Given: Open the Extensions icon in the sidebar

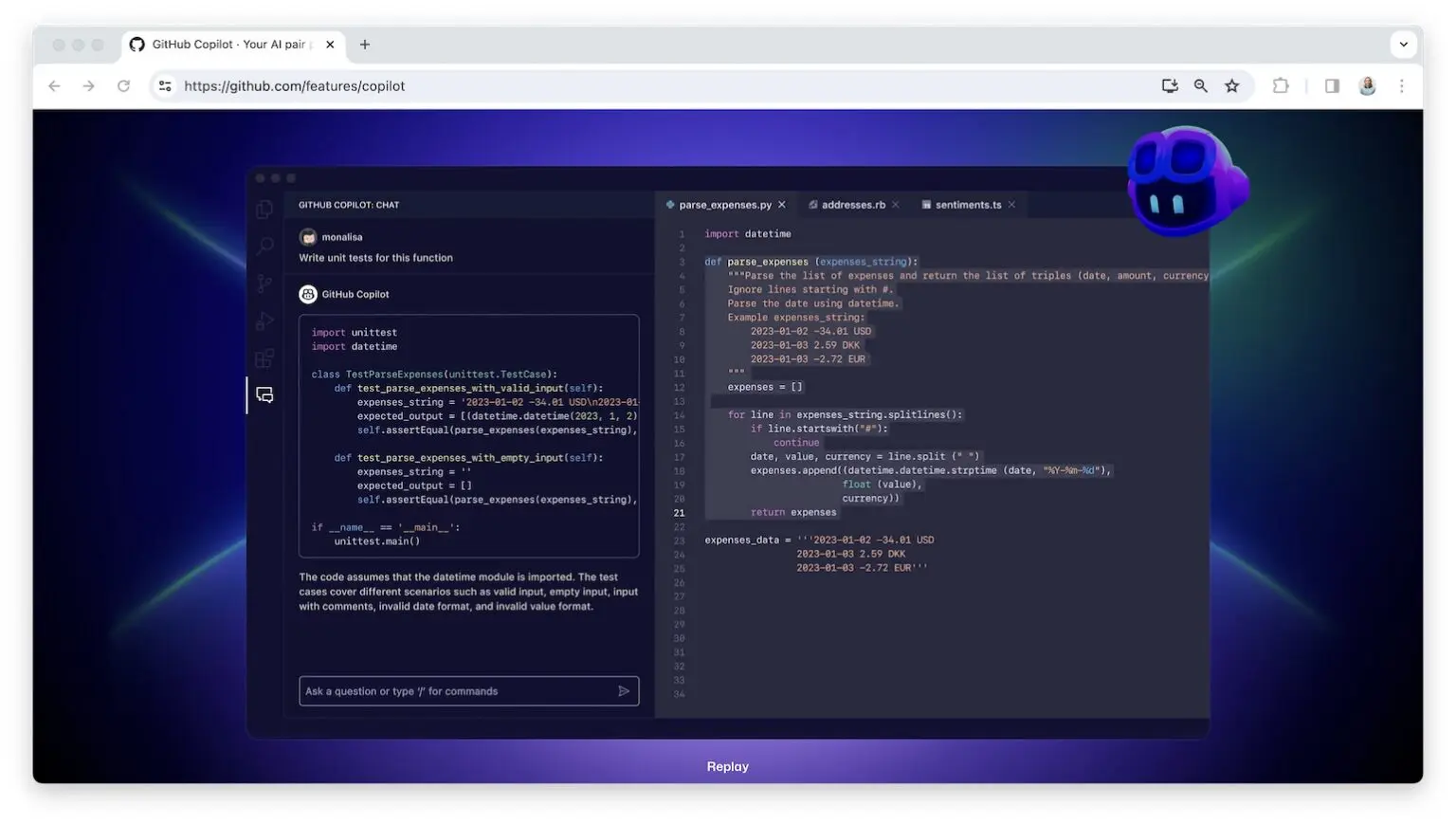Looking at the screenshot, I should pos(264,357).
